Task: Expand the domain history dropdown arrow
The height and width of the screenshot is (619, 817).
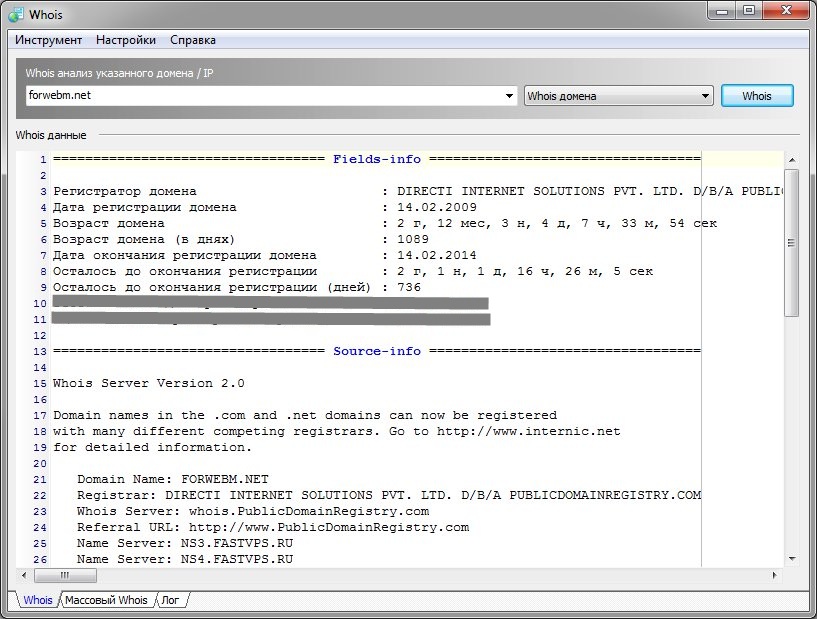Action: click(x=510, y=96)
